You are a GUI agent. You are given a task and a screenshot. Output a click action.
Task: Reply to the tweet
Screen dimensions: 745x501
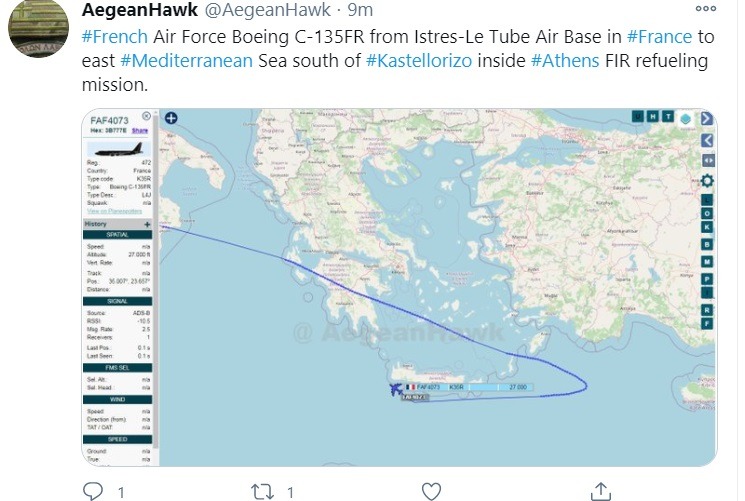click(x=93, y=491)
